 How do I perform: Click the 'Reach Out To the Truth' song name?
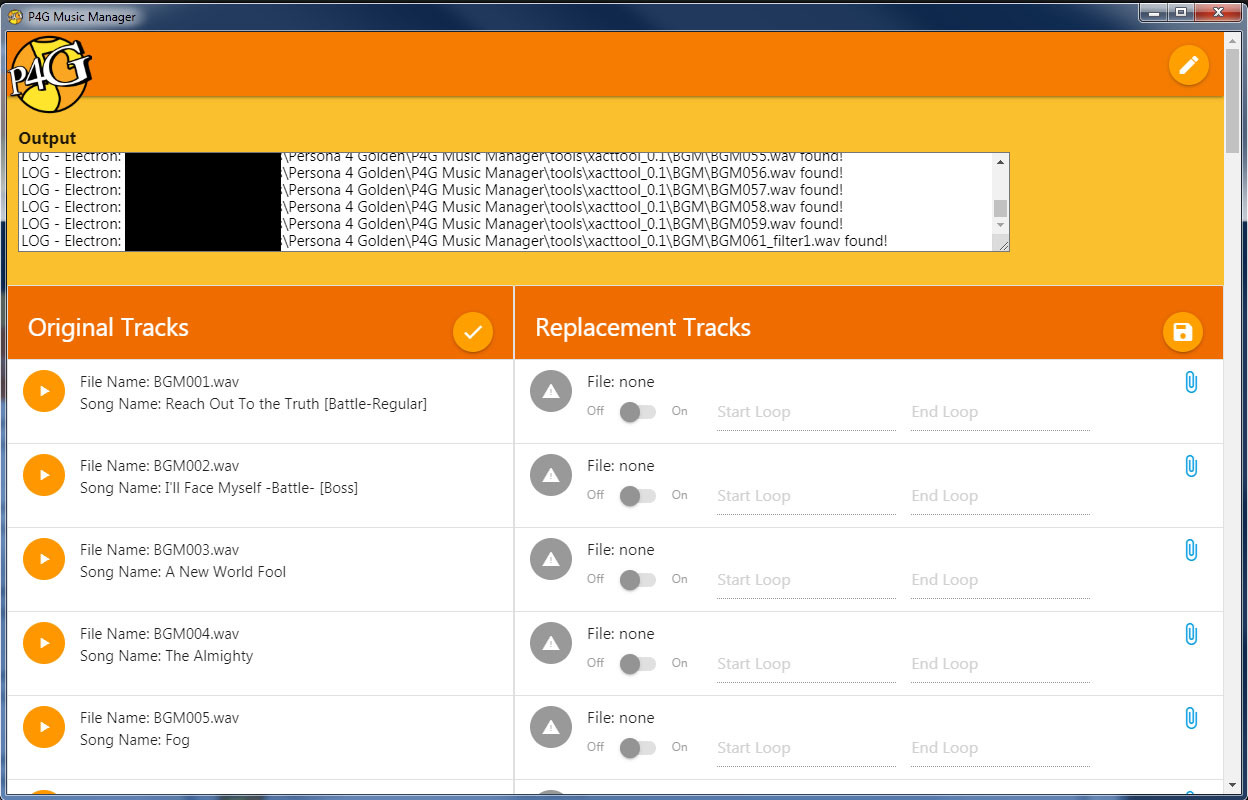(296, 404)
